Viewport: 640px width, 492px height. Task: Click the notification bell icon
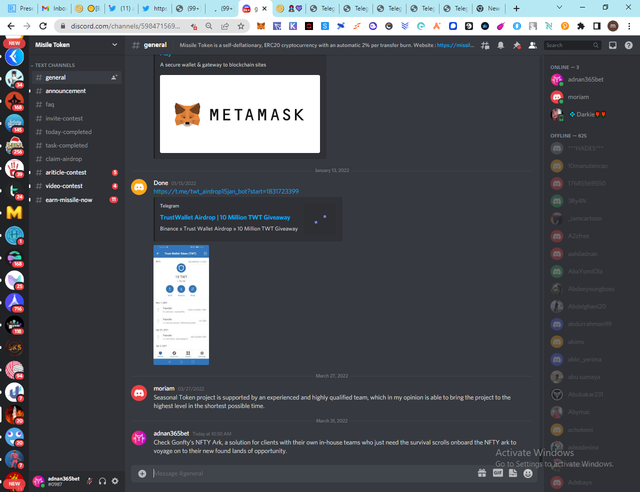point(500,45)
